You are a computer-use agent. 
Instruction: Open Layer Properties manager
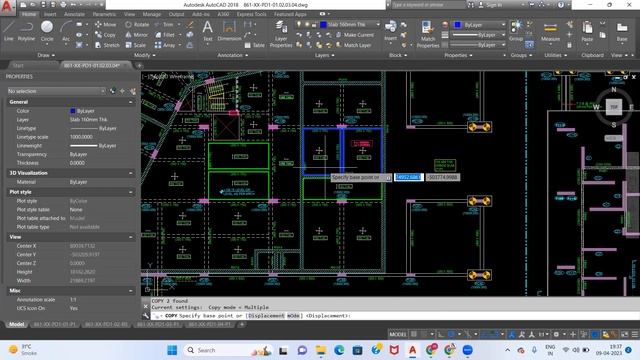281,34
